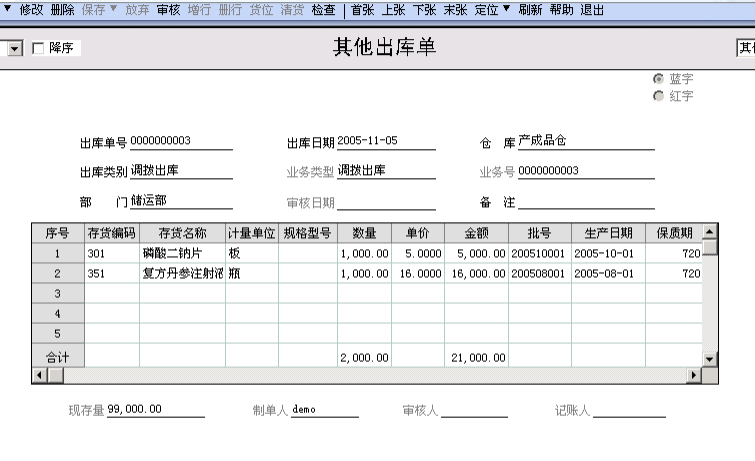
Task: Click cell 磷酸二钠片 in the table
Action: (182, 253)
